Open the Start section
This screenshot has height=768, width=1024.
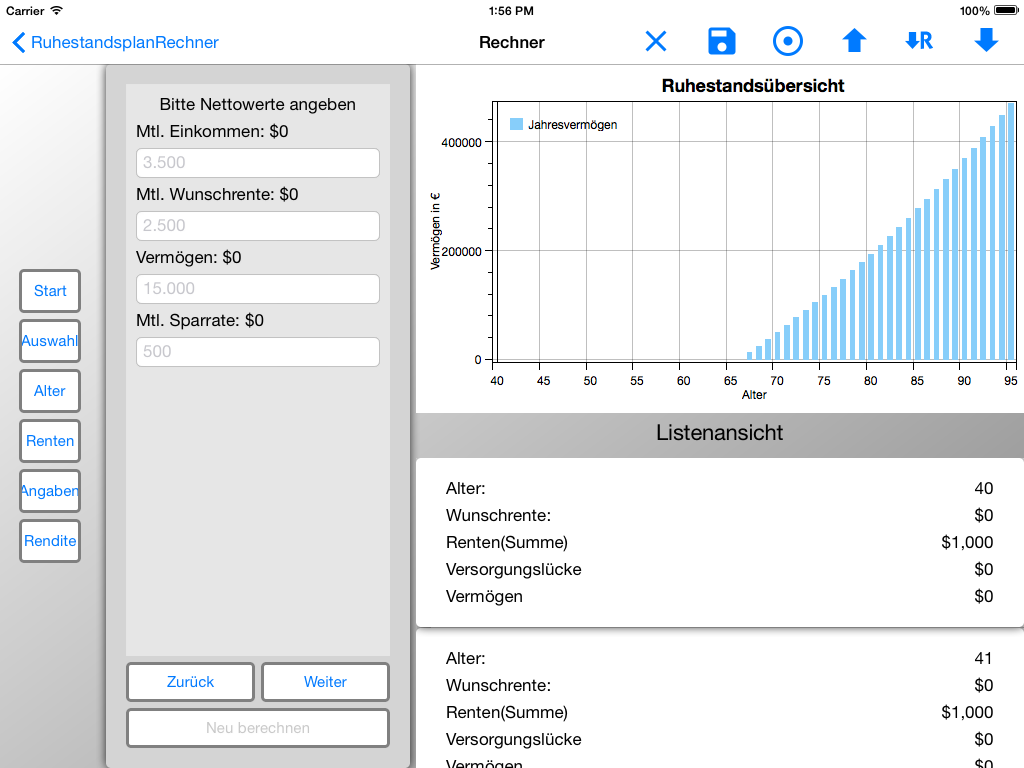tap(50, 291)
